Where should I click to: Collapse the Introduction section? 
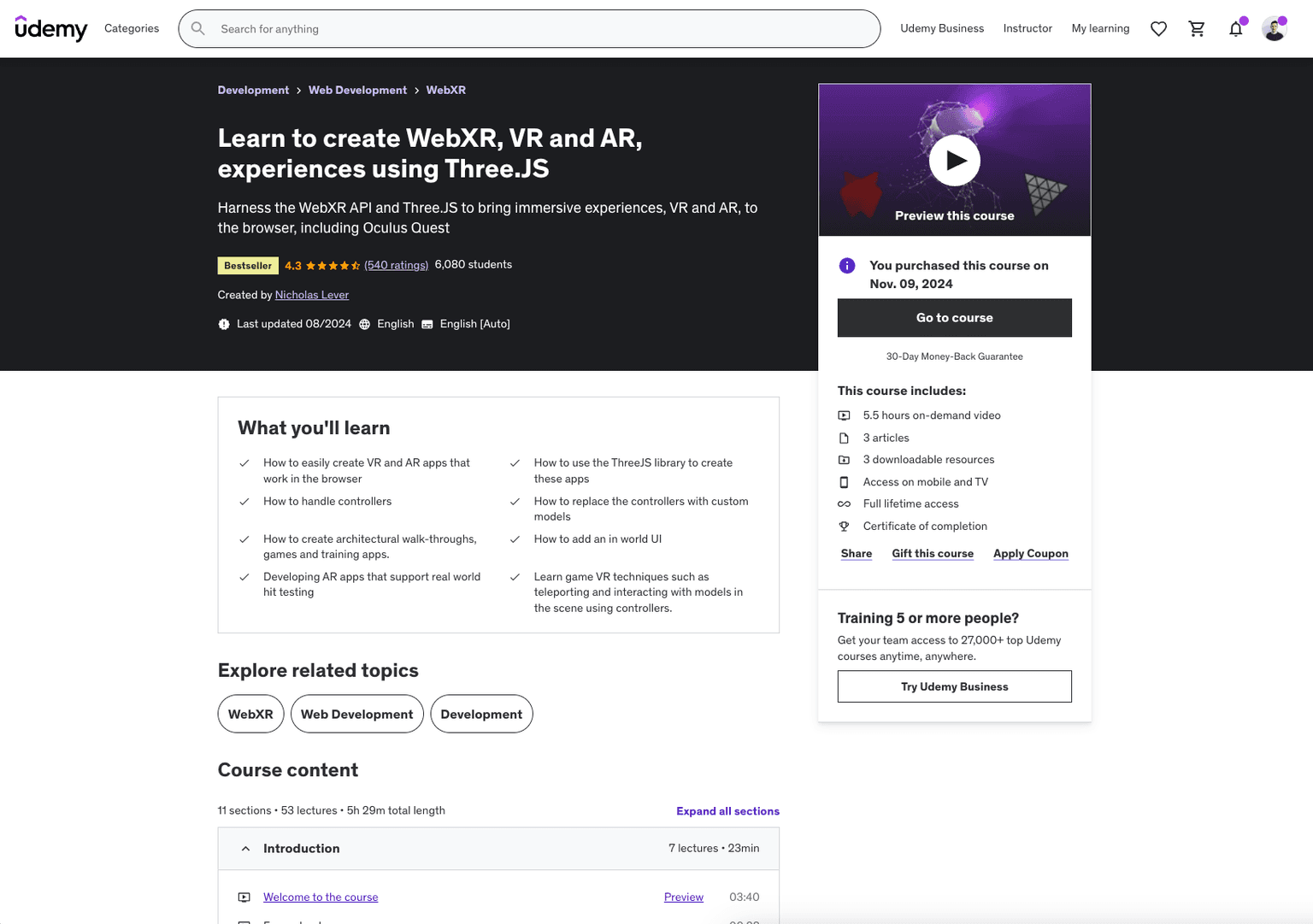[245, 848]
